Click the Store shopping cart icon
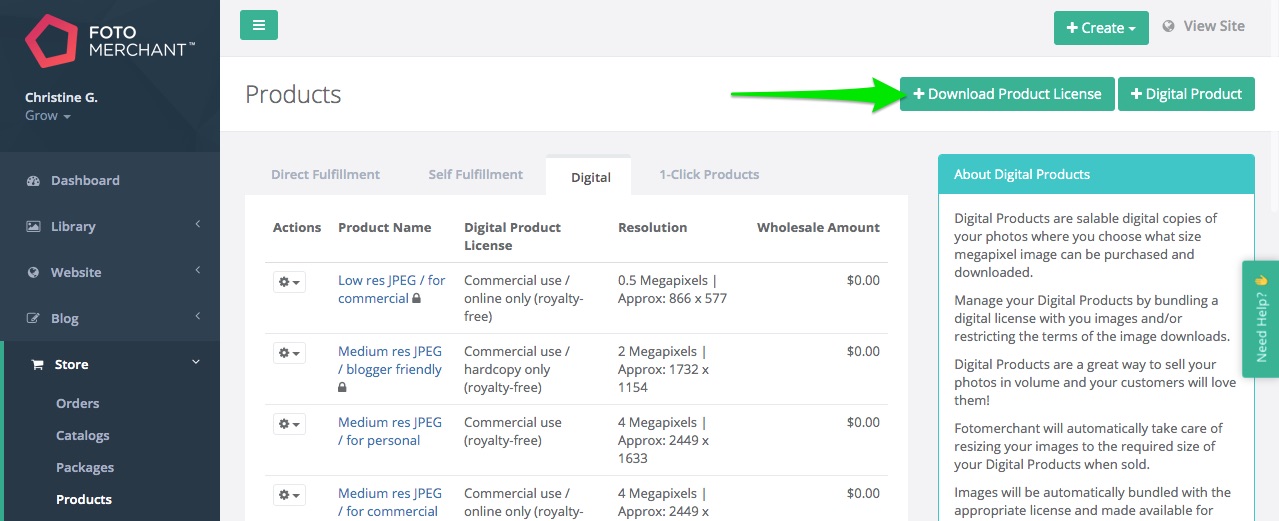Image resolution: width=1279 pixels, height=521 pixels. click(37, 365)
